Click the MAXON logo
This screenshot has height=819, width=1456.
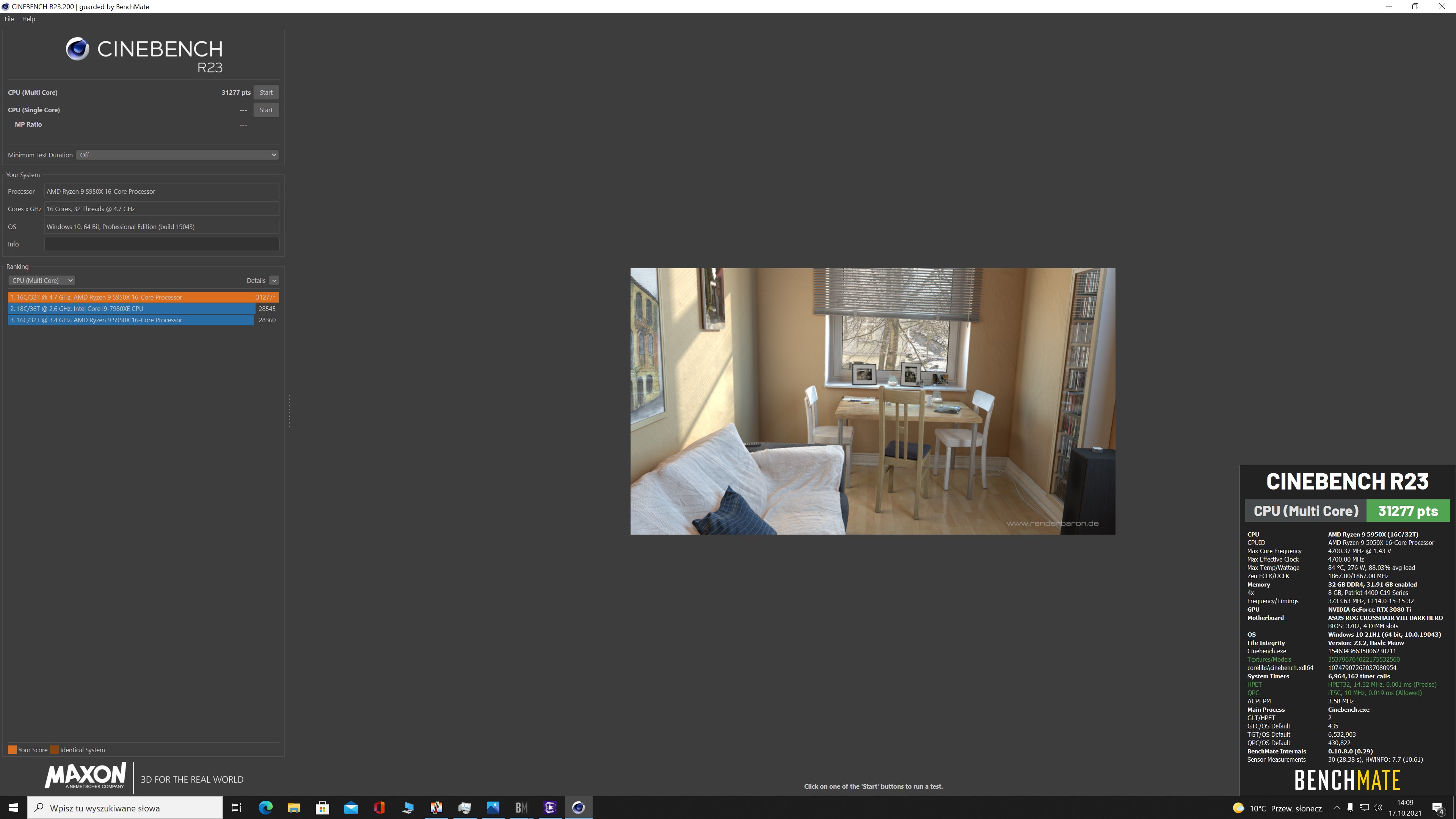(85, 775)
